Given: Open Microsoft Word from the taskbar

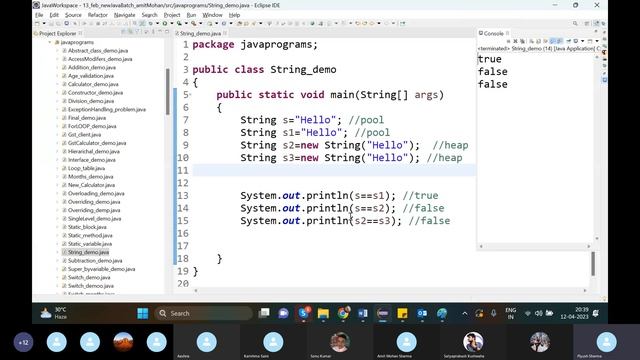Looking at the screenshot, I should coord(362,313).
